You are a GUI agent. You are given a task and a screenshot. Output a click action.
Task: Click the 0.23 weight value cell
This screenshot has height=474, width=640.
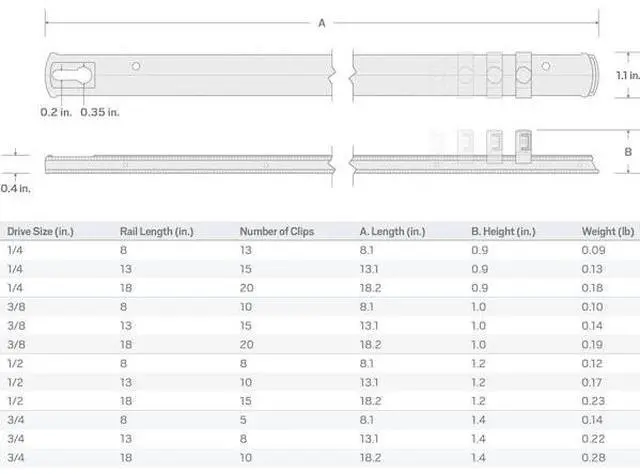click(593, 399)
